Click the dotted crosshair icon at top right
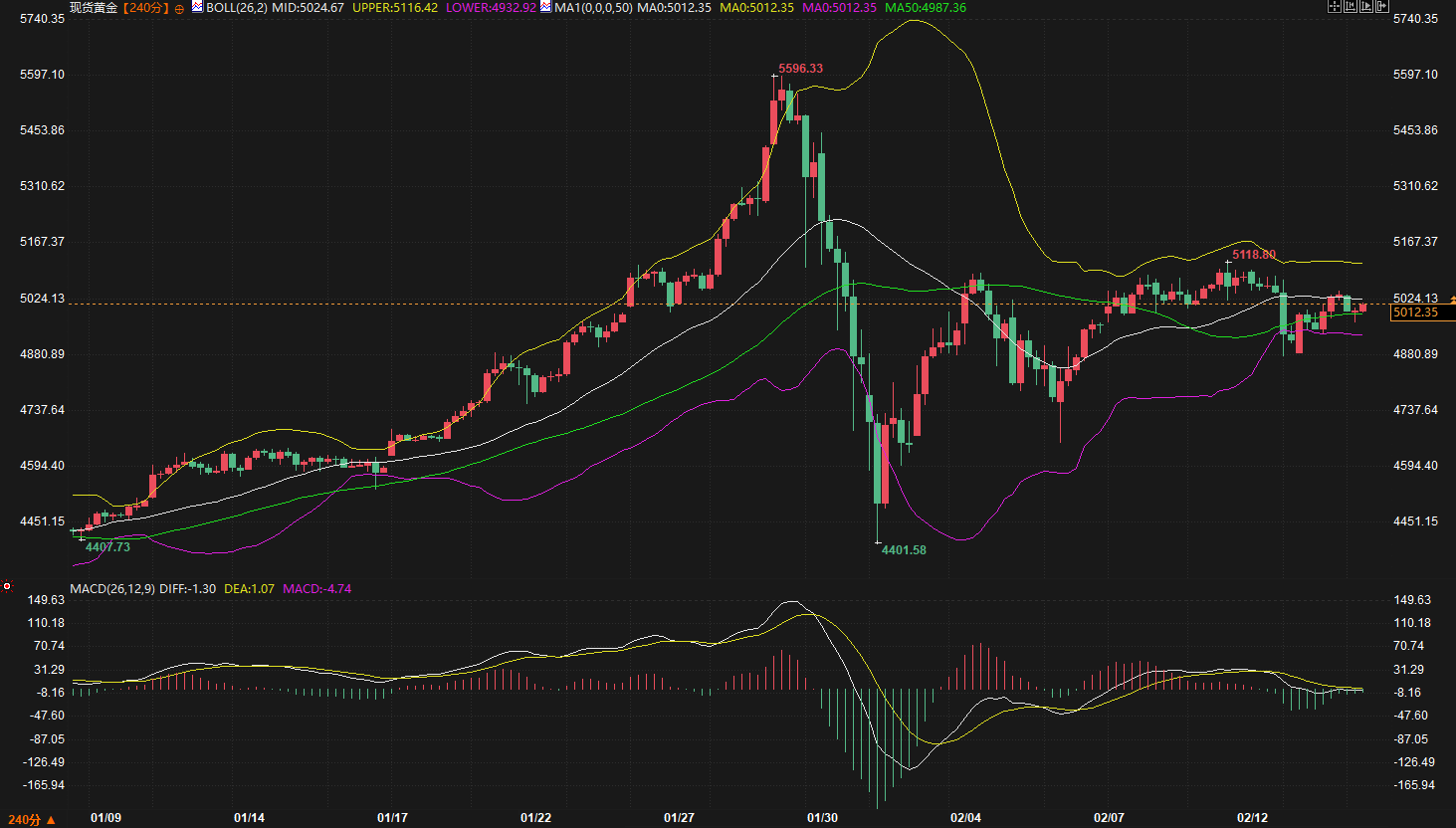1456x828 pixels. (x=1335, y=6)
